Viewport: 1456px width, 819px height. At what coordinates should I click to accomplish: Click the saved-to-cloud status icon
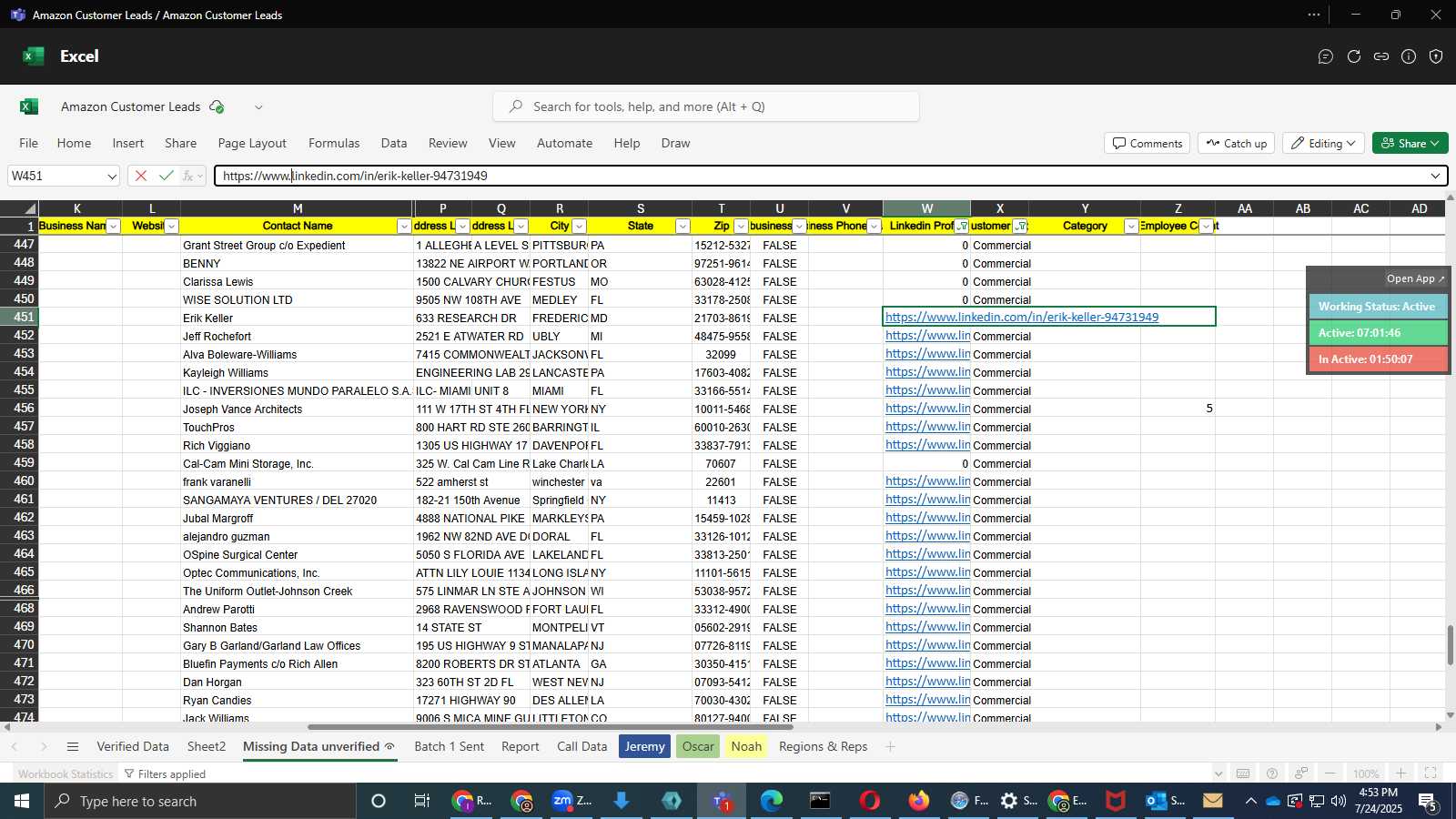coord(217,106)
